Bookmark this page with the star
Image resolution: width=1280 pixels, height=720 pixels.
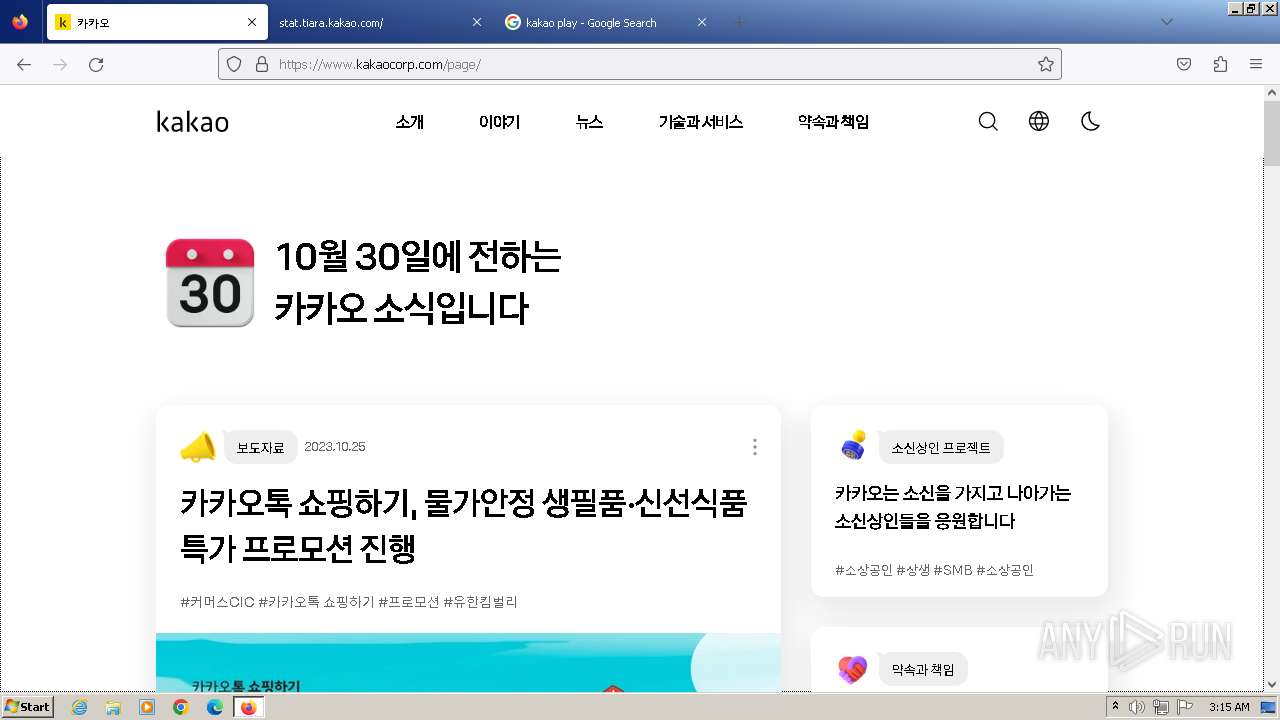1046,64
